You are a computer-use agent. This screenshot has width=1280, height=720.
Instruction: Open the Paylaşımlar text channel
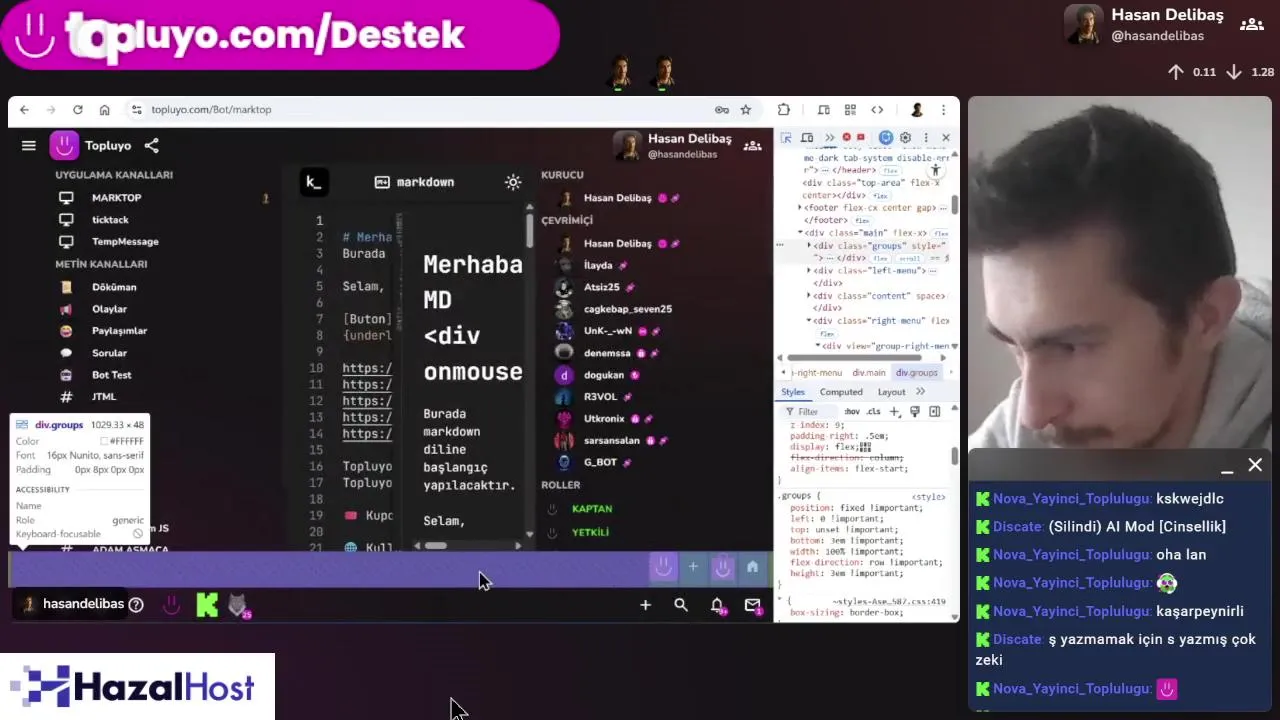pyautogui.click(x=119, y=331)
